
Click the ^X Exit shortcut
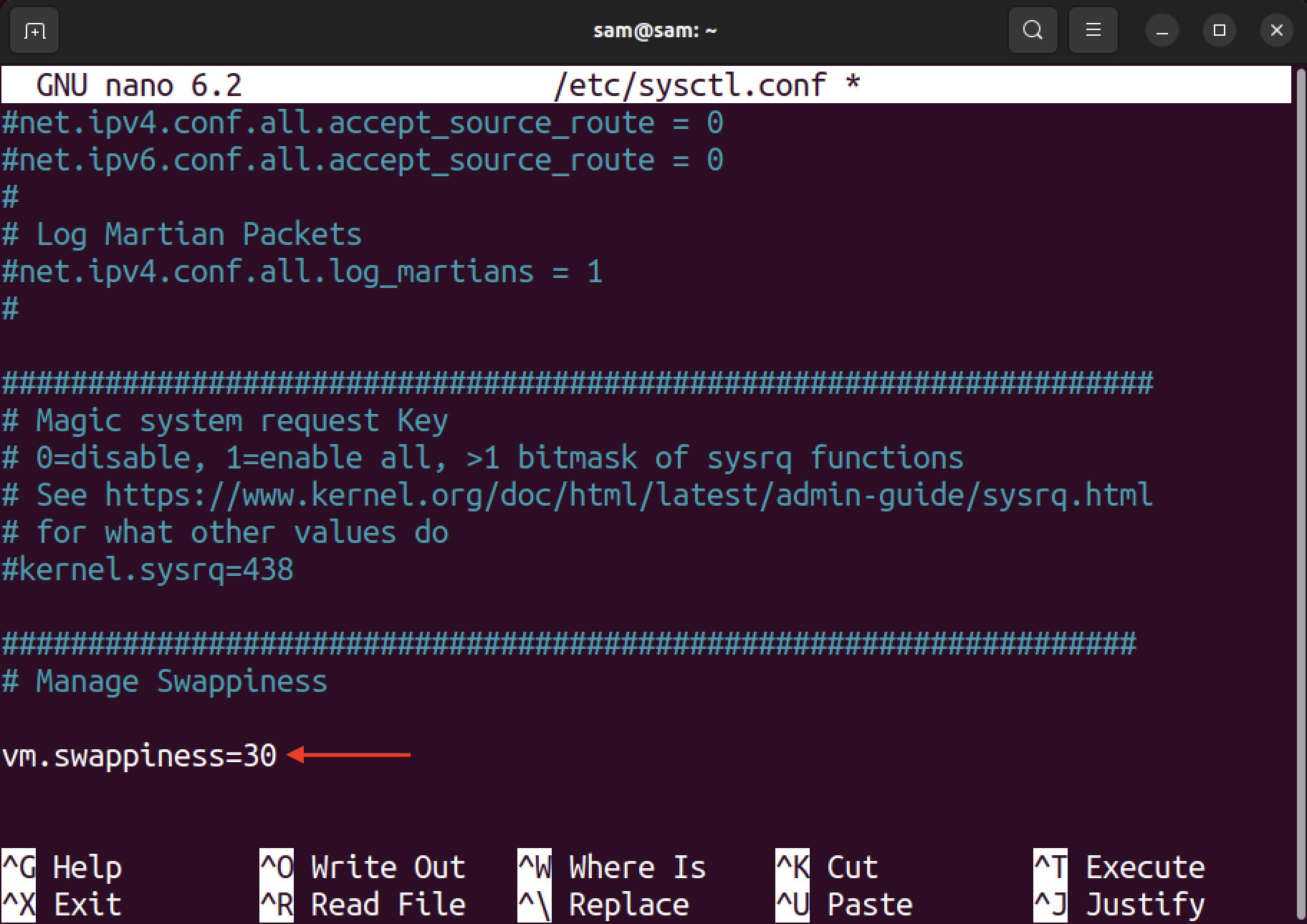tap(62, 904)
